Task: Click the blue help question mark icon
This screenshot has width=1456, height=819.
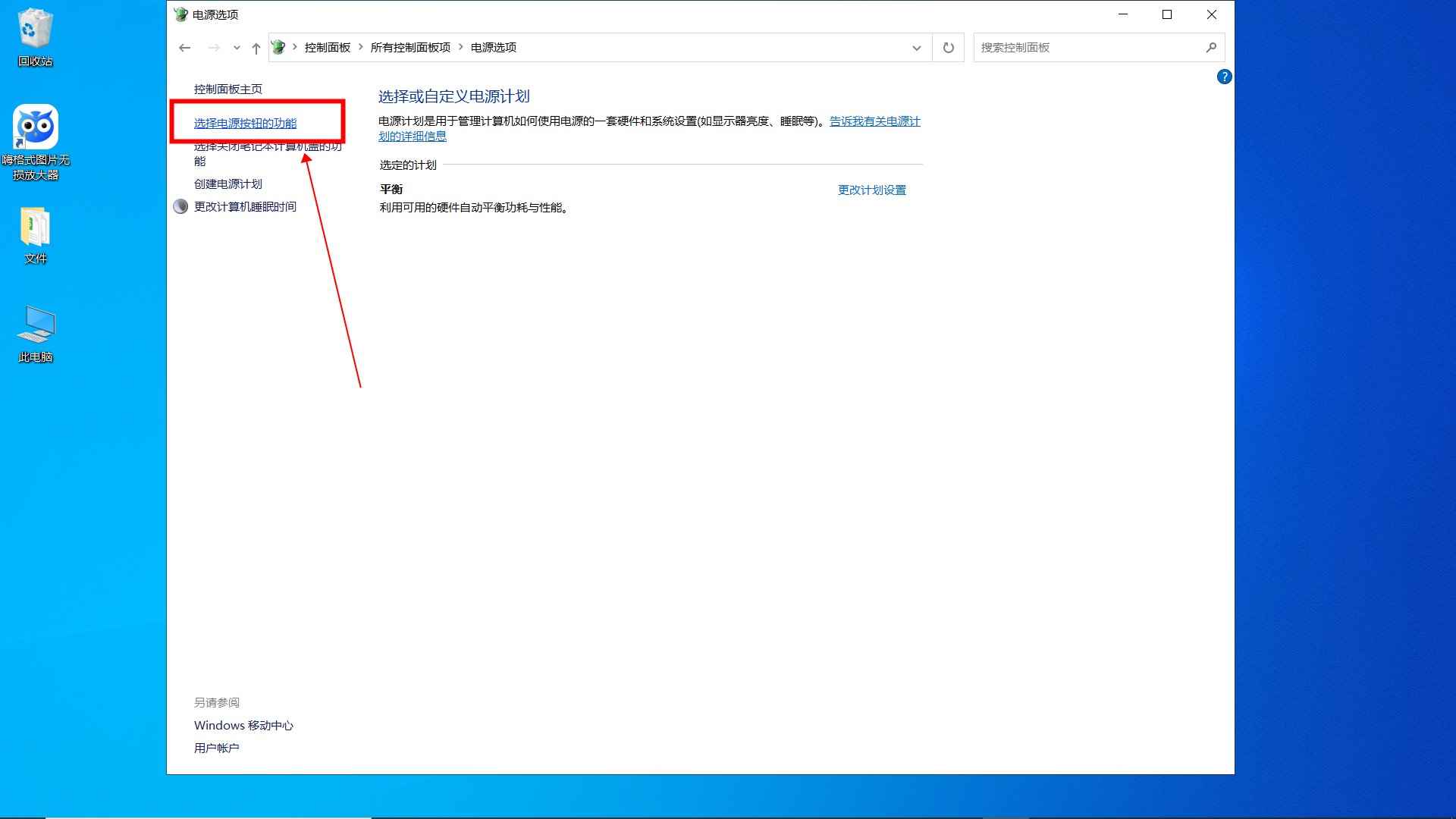Action: [1223, 77]
